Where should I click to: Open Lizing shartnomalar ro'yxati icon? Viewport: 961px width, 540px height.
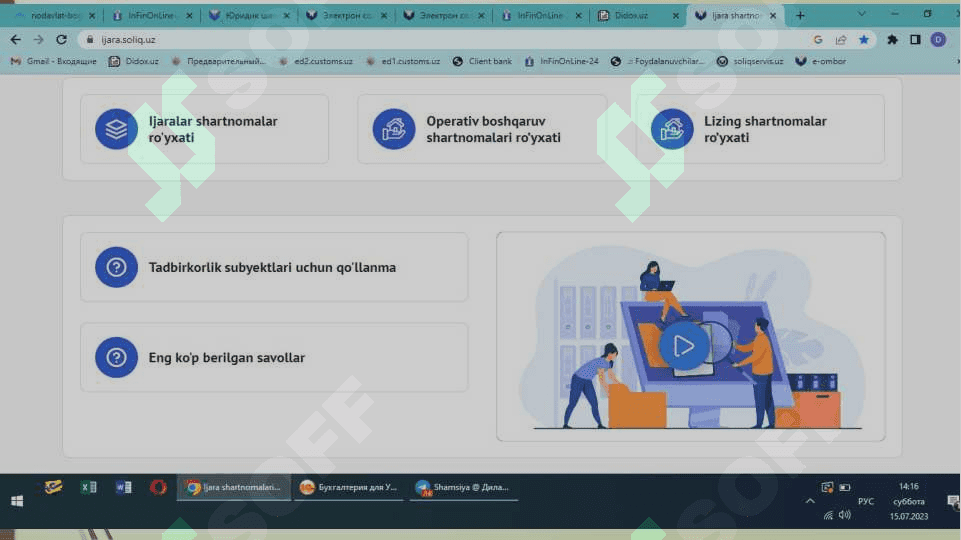(x=672, y=129)
